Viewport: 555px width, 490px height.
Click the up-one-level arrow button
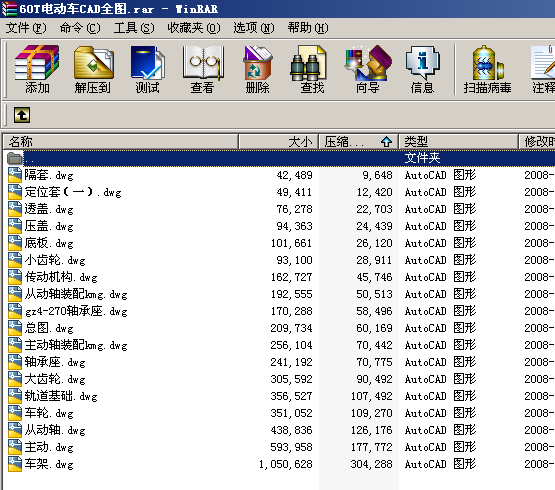coord(22,115)
